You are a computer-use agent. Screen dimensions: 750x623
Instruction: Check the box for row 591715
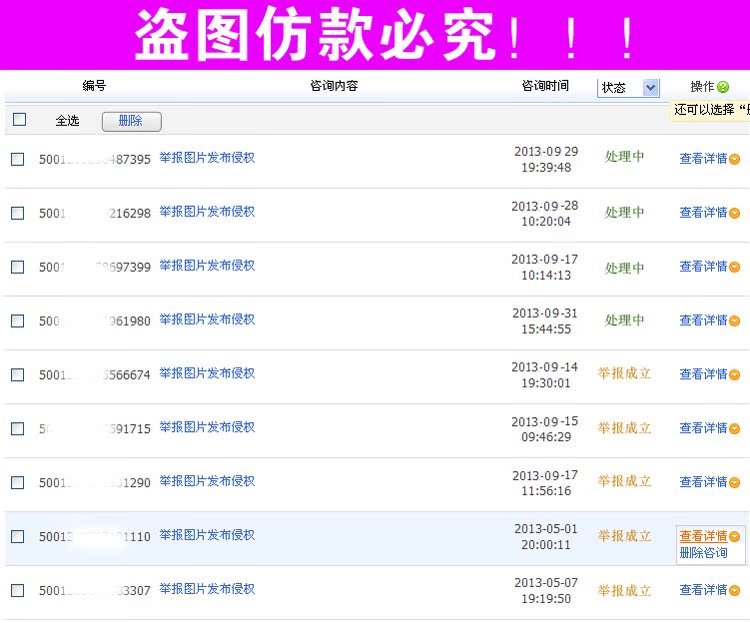point(18,428)
